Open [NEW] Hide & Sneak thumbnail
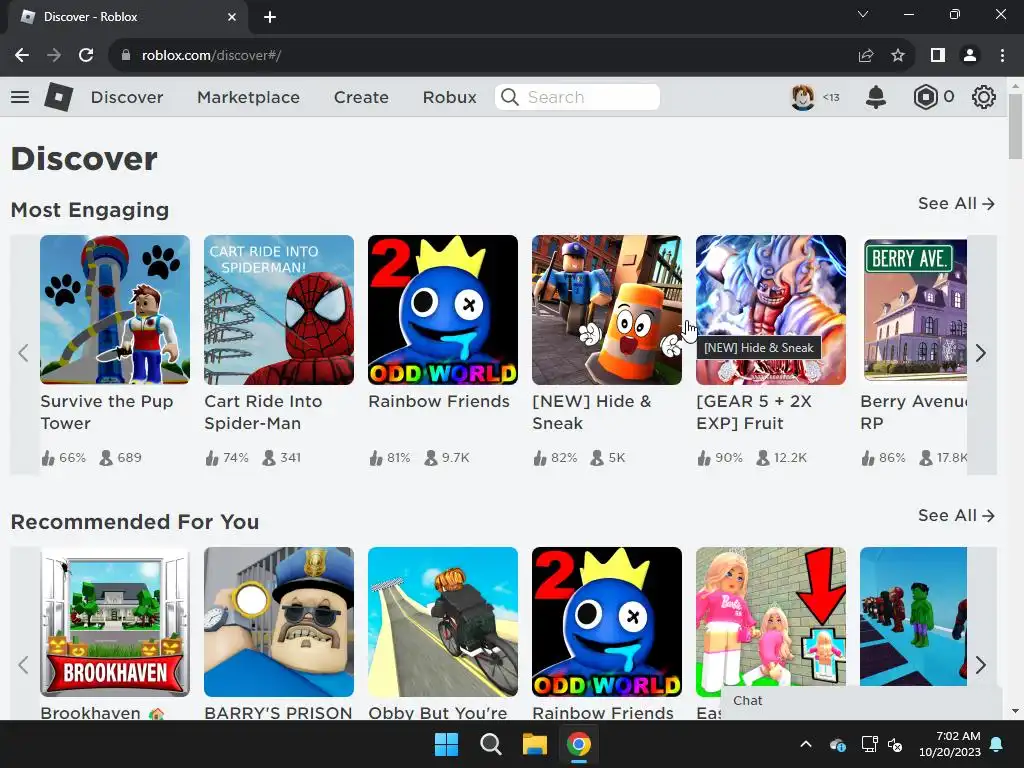The height and width of the screenshot is (768, 1024). (607, 310)
